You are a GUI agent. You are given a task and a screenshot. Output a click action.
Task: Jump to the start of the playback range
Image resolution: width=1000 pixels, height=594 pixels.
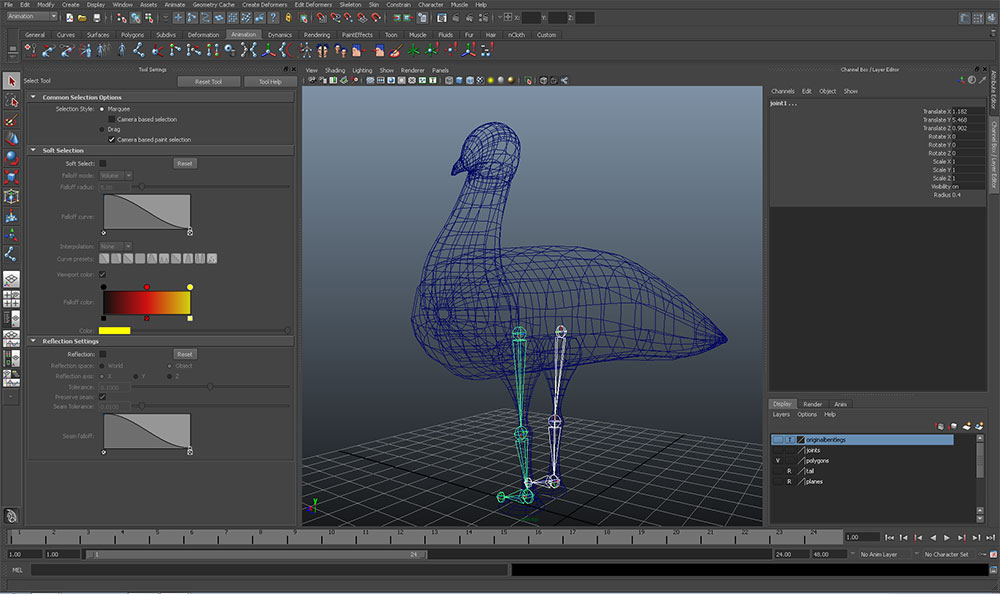[889, 537]
